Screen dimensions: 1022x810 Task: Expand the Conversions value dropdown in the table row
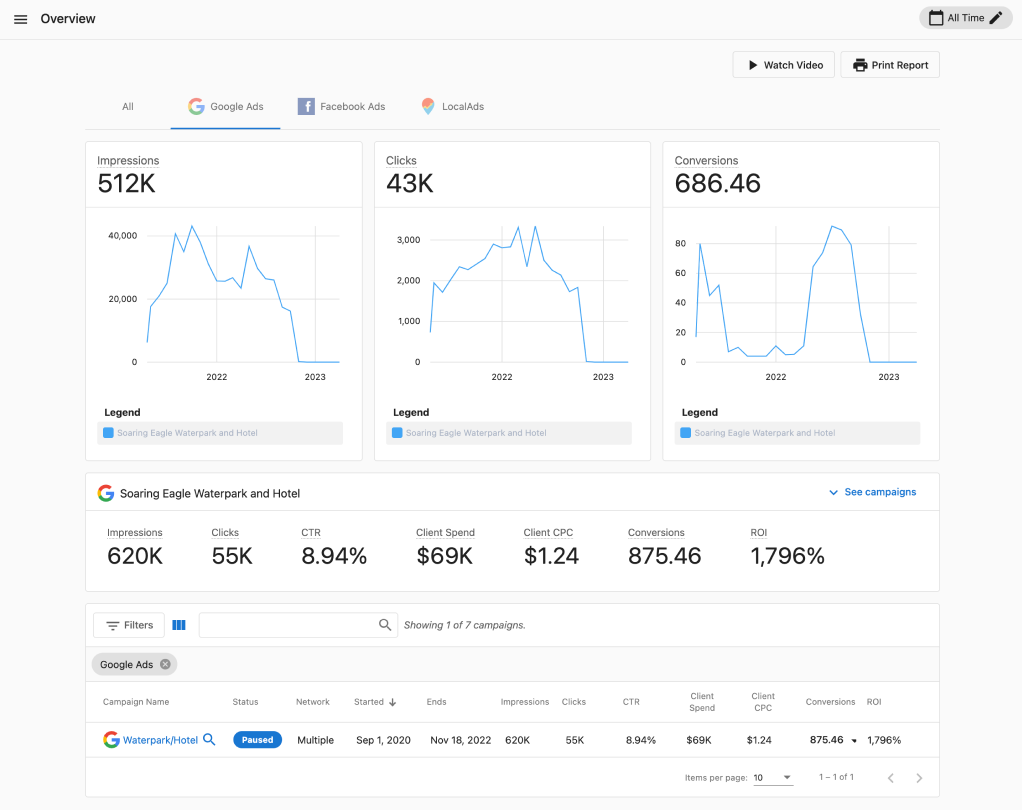click(856, 740)
